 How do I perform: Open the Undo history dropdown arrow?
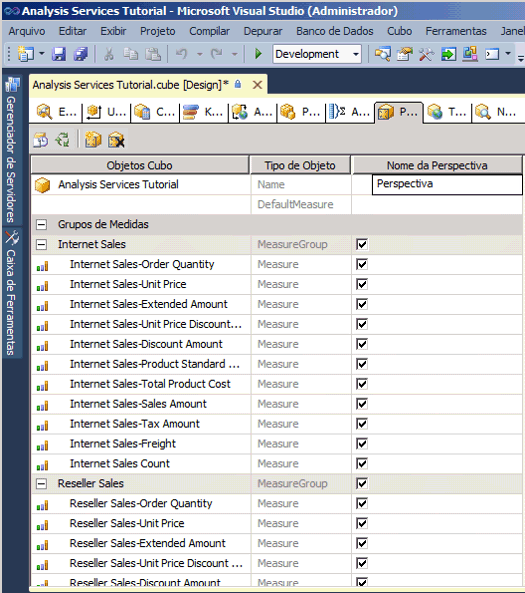[x=199, y=54]
